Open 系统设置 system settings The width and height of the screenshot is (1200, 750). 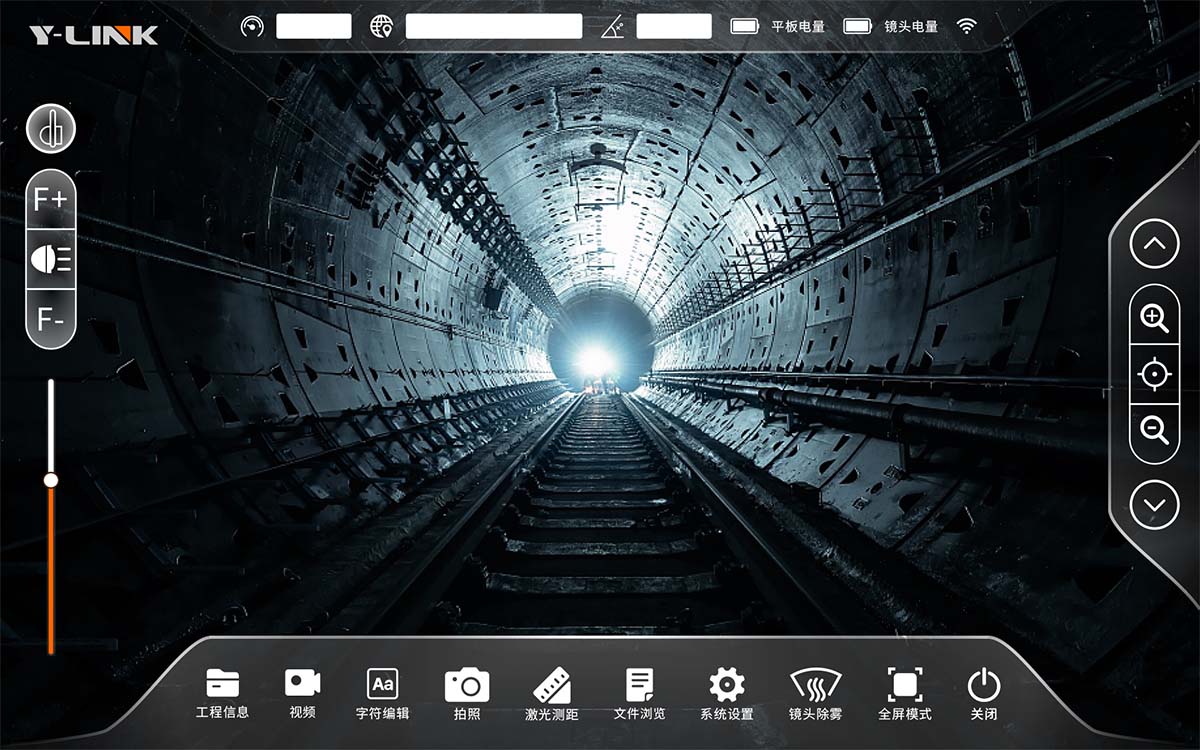click(x=727, y=694)
